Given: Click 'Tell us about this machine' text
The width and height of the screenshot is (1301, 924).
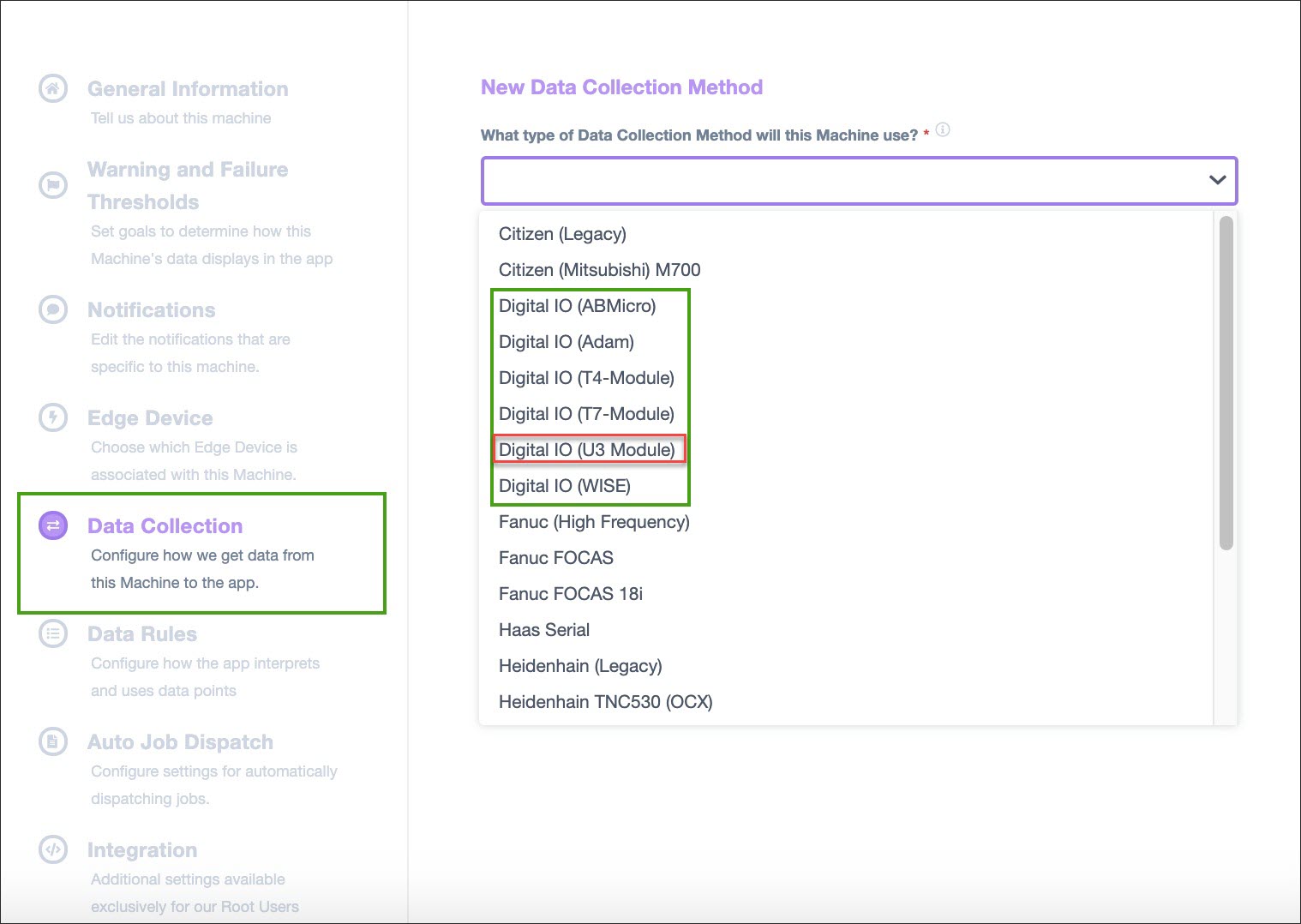Looking at the screenshot, I should point(181,118).
